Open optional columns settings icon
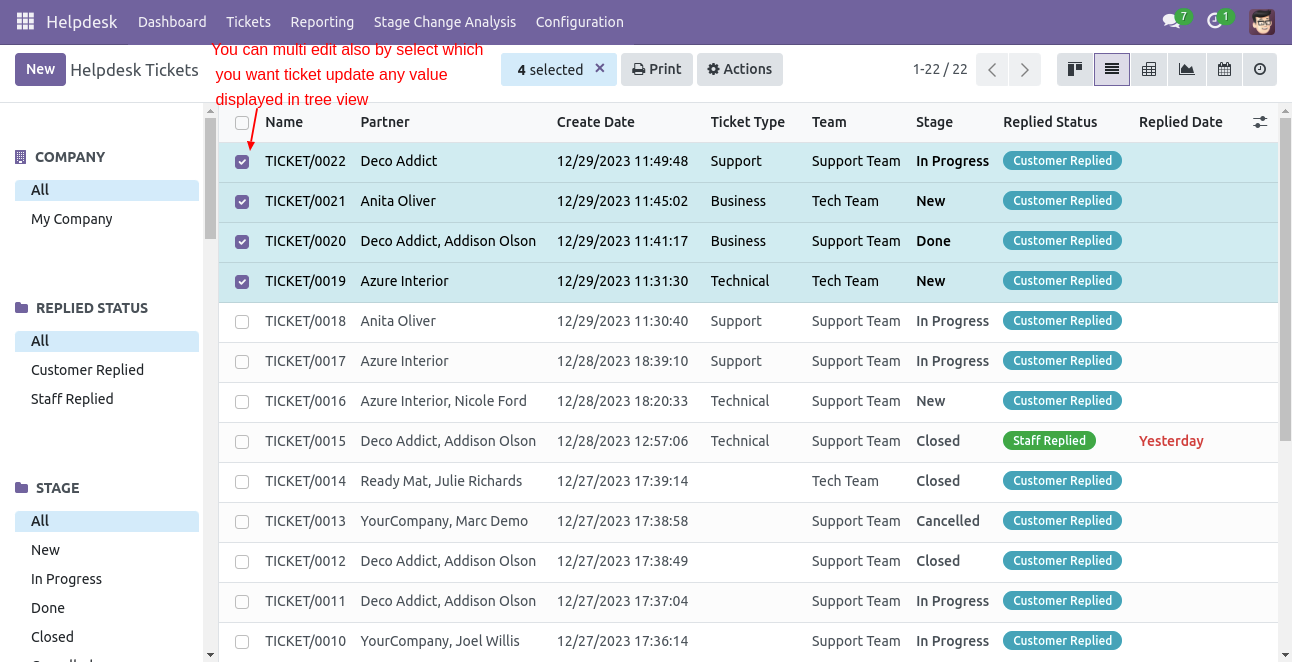Viewport: 1292px width, 662px height. coord(1260,122)
